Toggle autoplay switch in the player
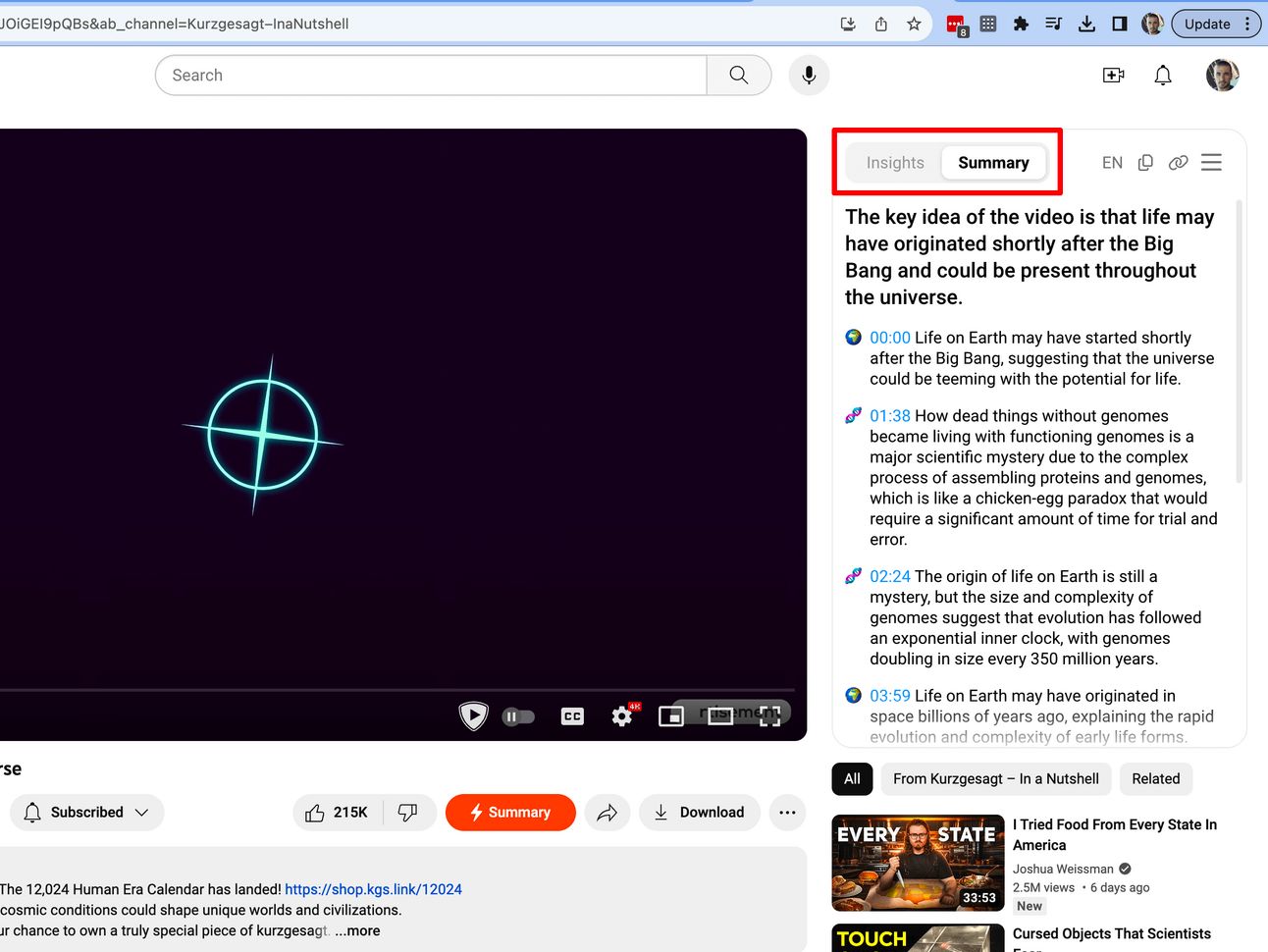 coord(518,716)
